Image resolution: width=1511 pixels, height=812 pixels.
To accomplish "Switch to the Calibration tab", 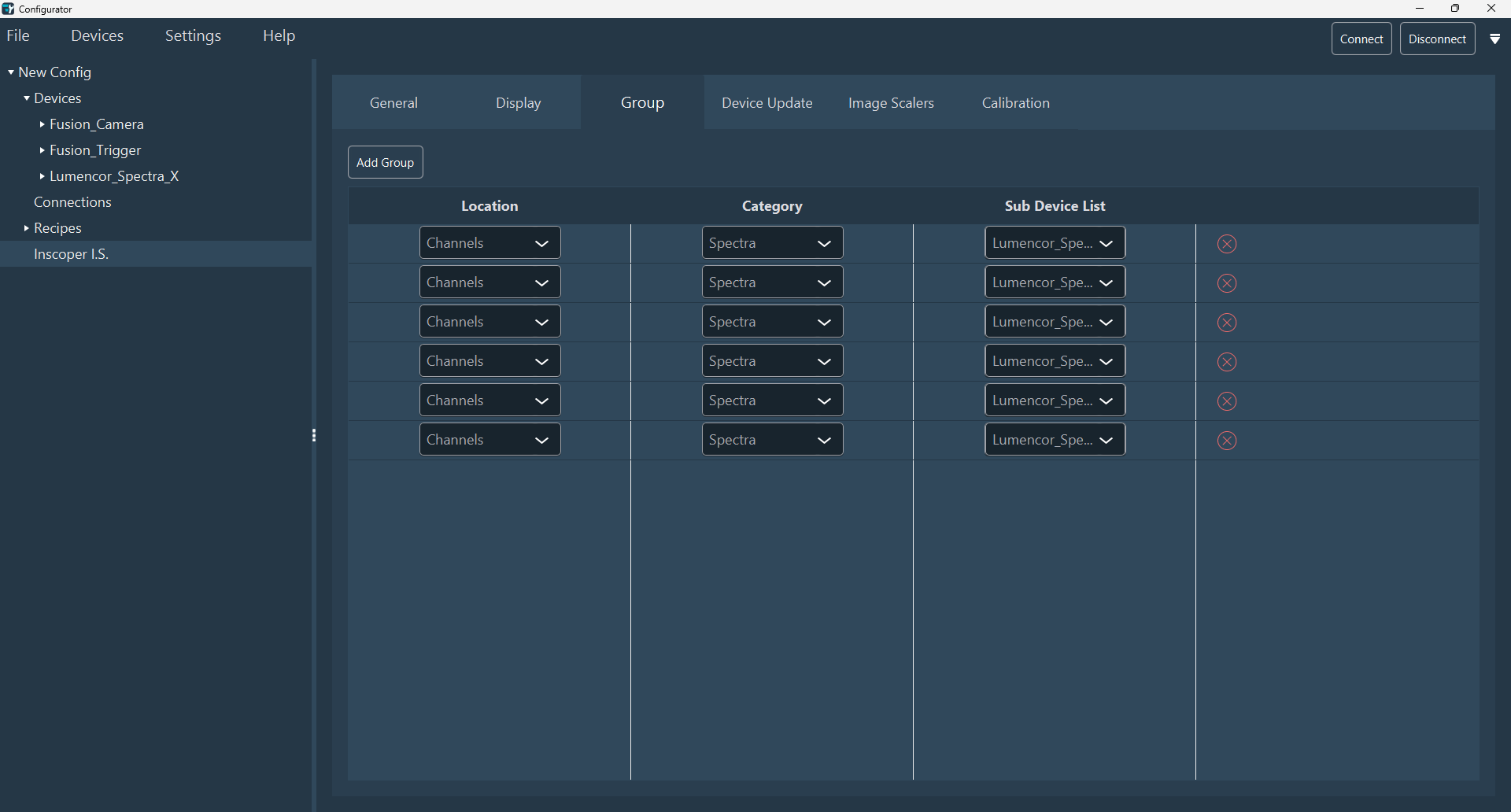I will click(1015, 103).
